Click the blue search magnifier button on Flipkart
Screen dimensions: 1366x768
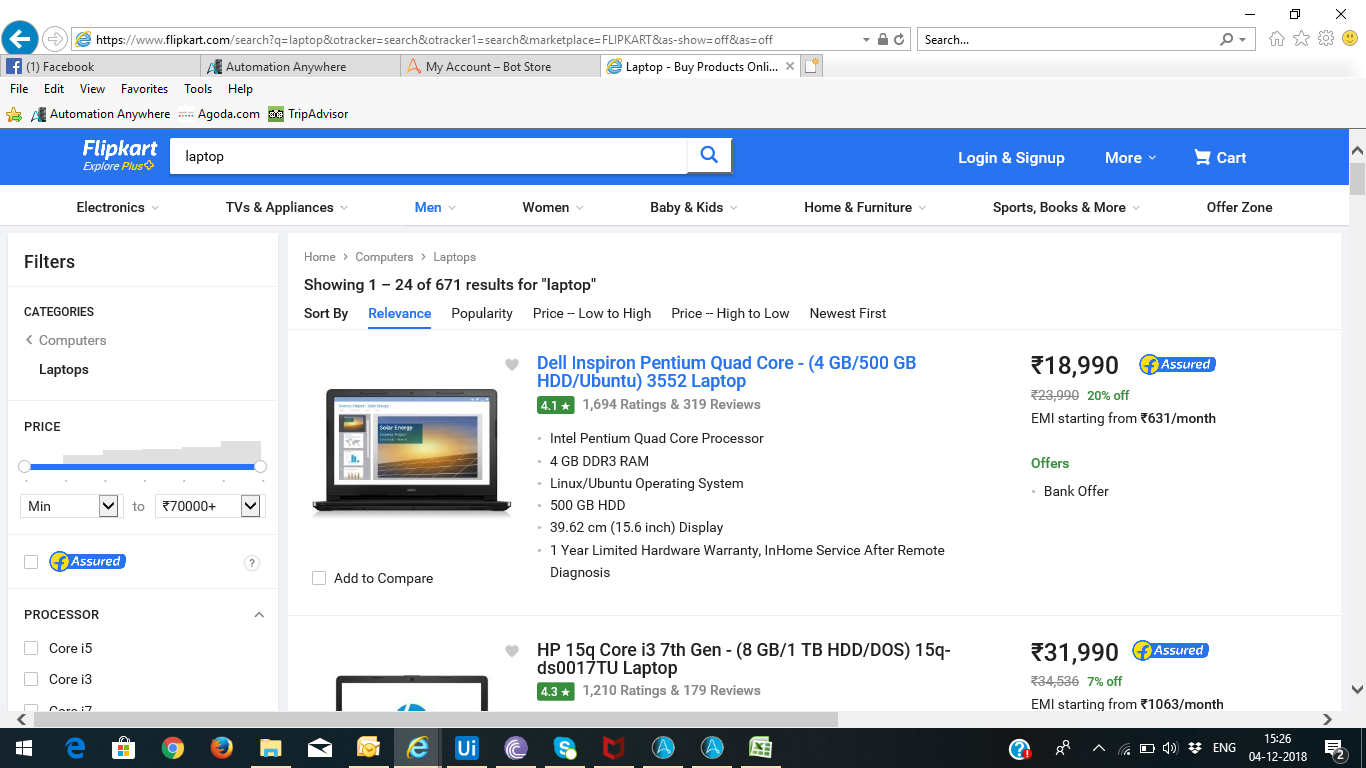[709, 155]
